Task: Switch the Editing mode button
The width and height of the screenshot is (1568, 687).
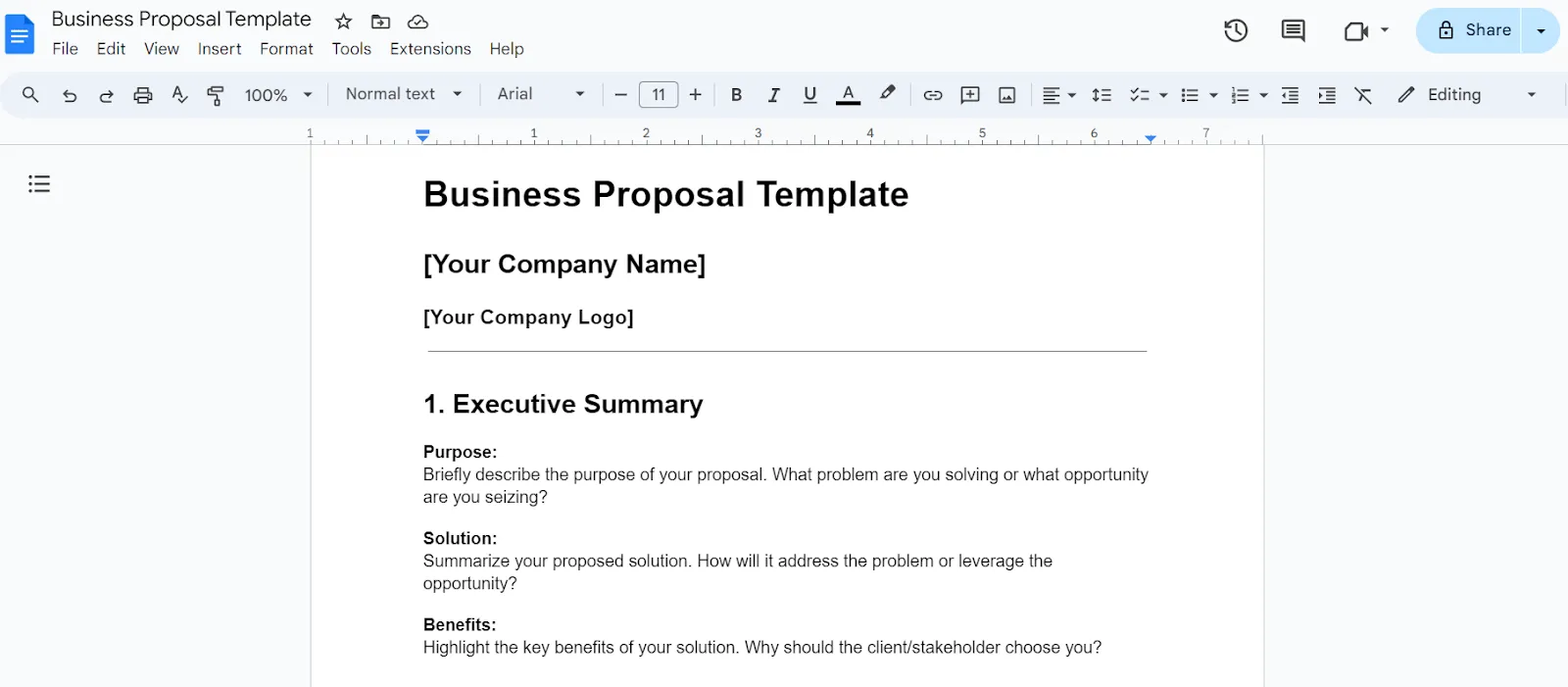Action: click(x=1467, y=95)
